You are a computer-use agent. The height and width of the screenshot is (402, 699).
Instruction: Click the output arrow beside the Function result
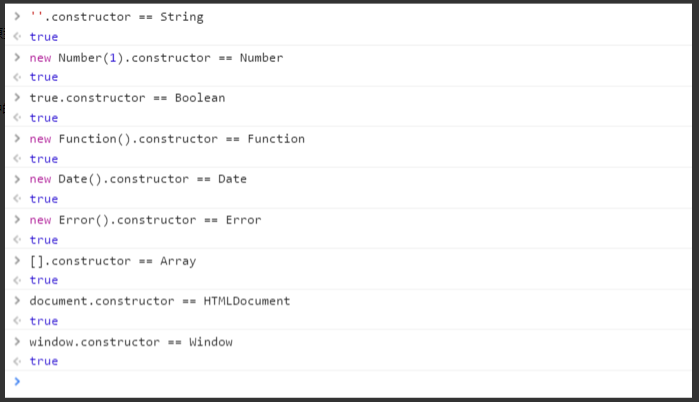point(16,159)
